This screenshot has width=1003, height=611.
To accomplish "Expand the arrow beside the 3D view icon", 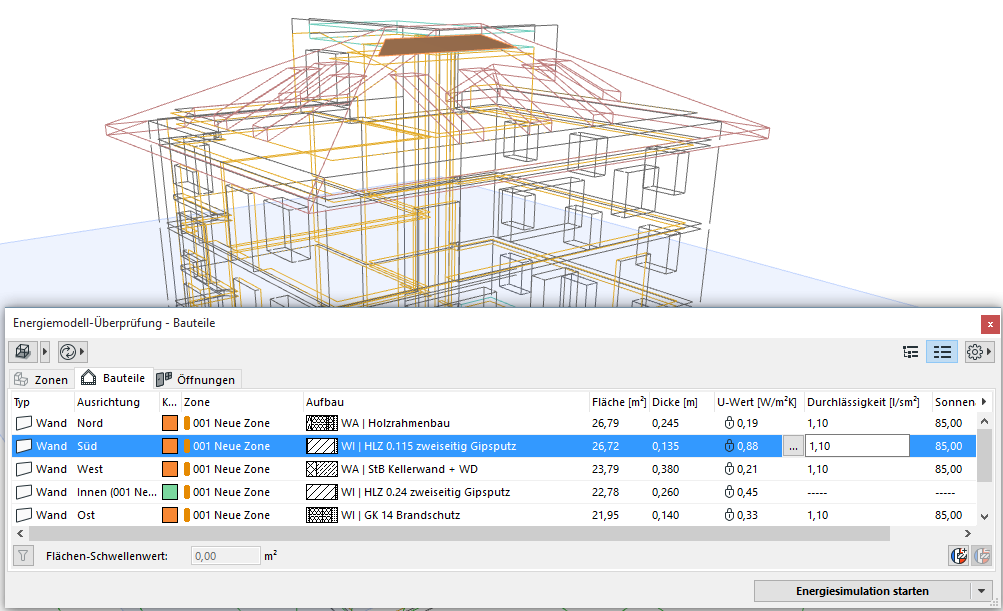I will tap(45, 352).
